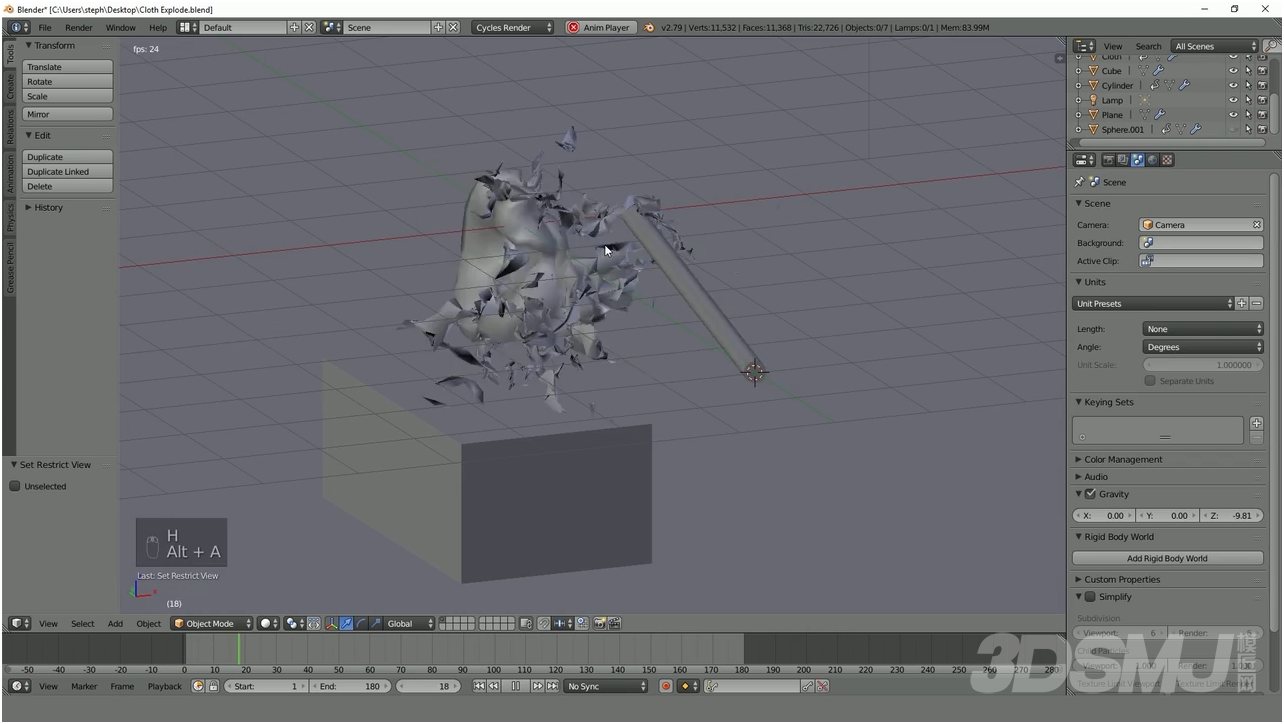The image size is (1284, 724).
Task: Open the Cycles Render engine dropdown
Action: (513, 27)
